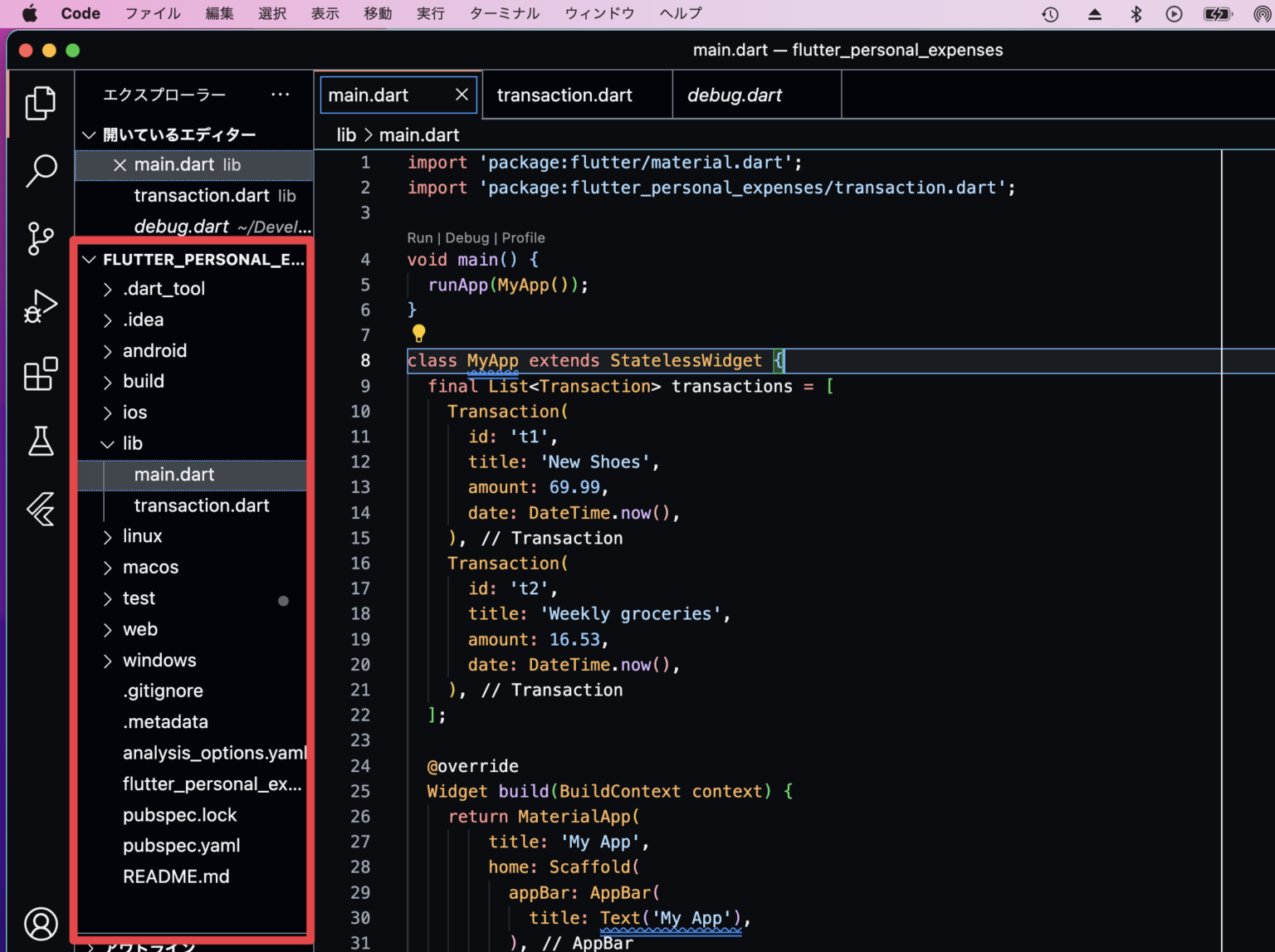This screenshot has height=952, width=1275.
Task: Collapse the 開いているエディター section
Action: 89,134
